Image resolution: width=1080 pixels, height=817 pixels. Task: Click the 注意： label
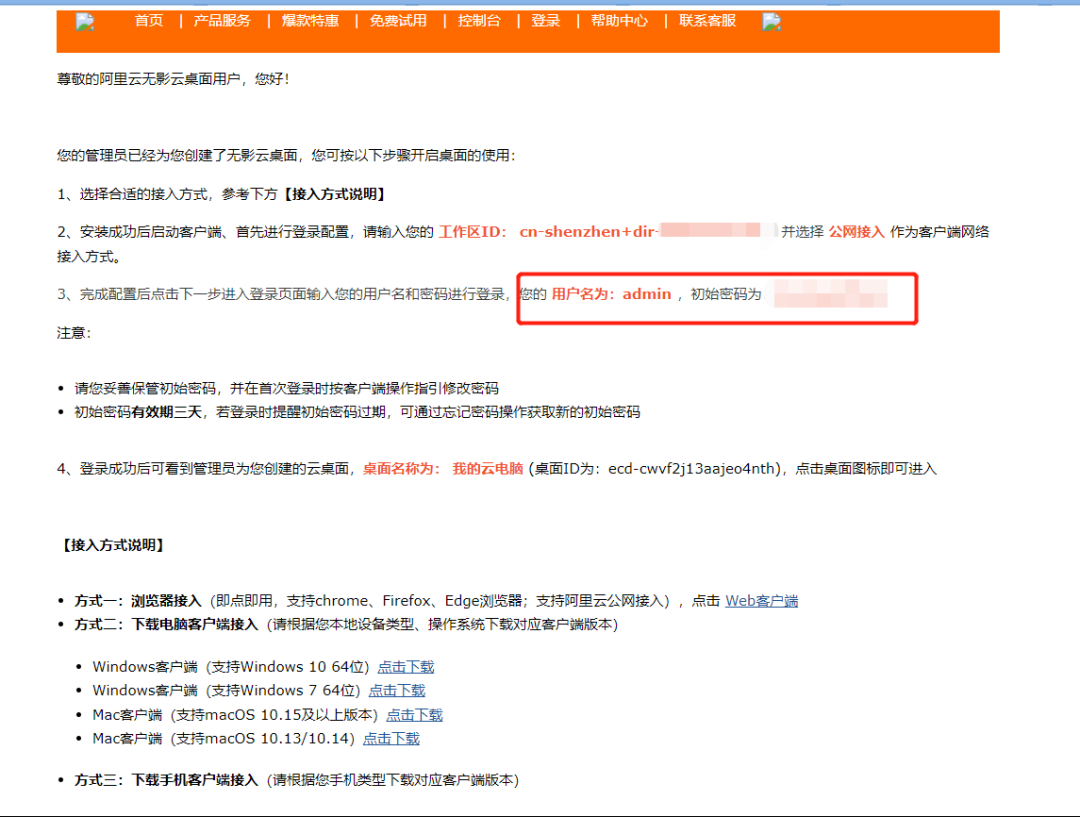[x=74, y=333]
